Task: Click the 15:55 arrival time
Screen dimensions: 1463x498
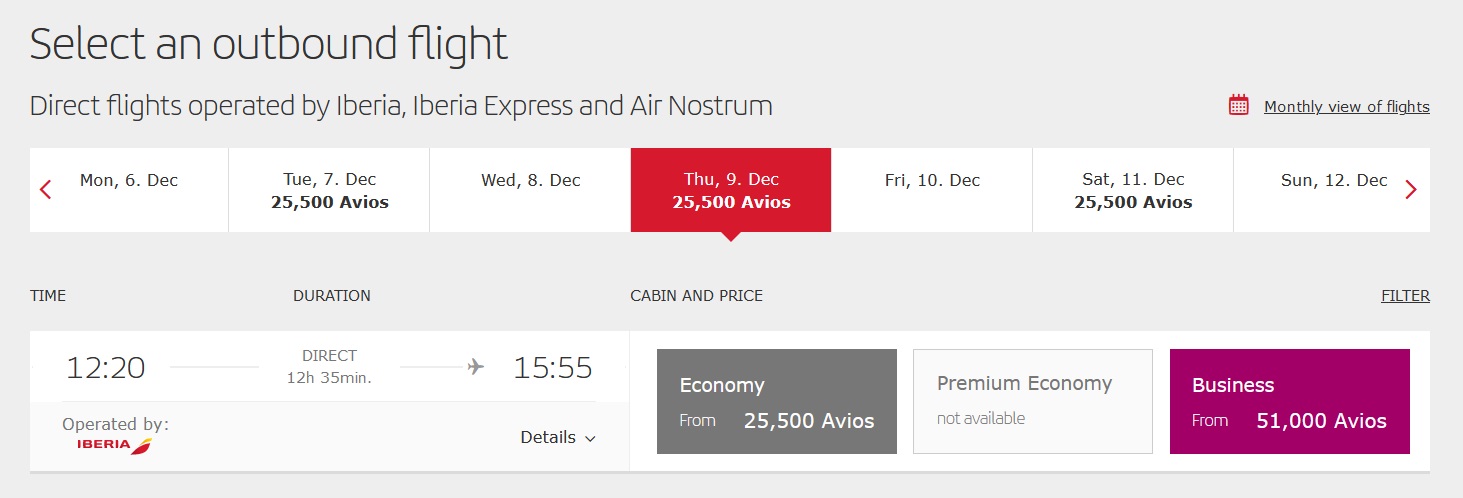Action: click(x=553, y=368)
